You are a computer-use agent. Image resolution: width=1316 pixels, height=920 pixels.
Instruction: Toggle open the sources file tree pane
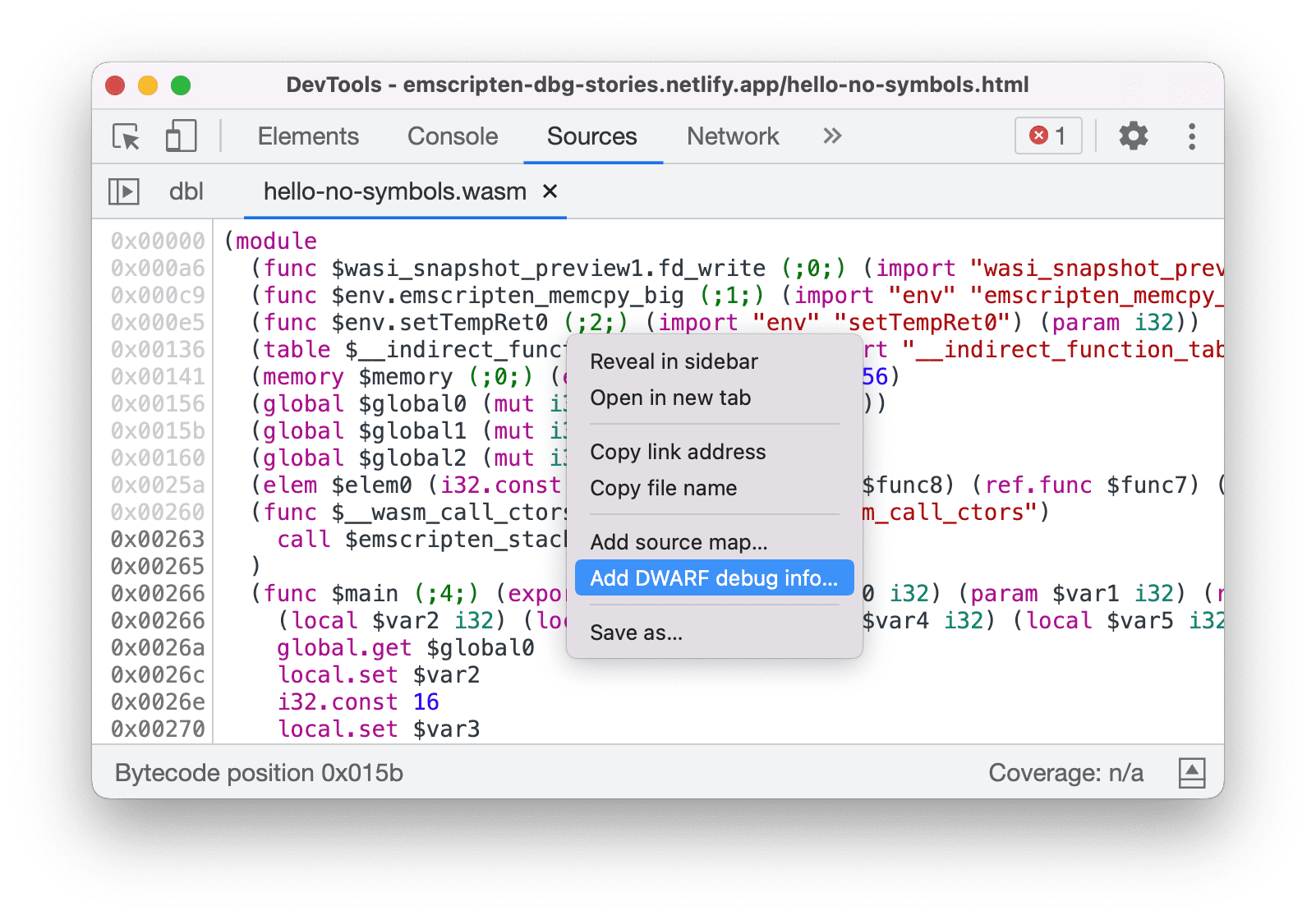click(x=125, y=191)
